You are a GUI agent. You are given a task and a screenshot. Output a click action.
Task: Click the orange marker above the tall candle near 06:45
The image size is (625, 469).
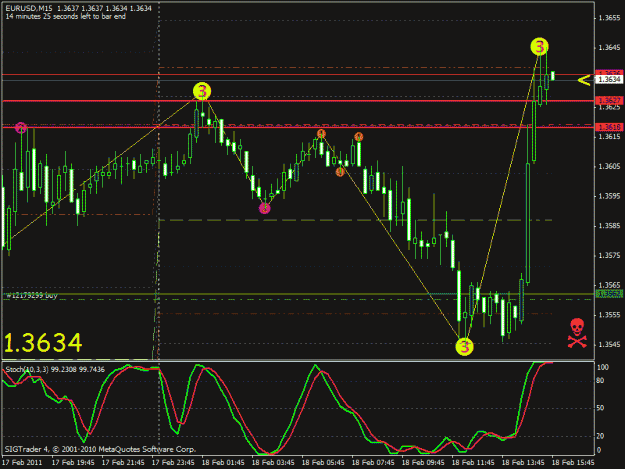359,137
